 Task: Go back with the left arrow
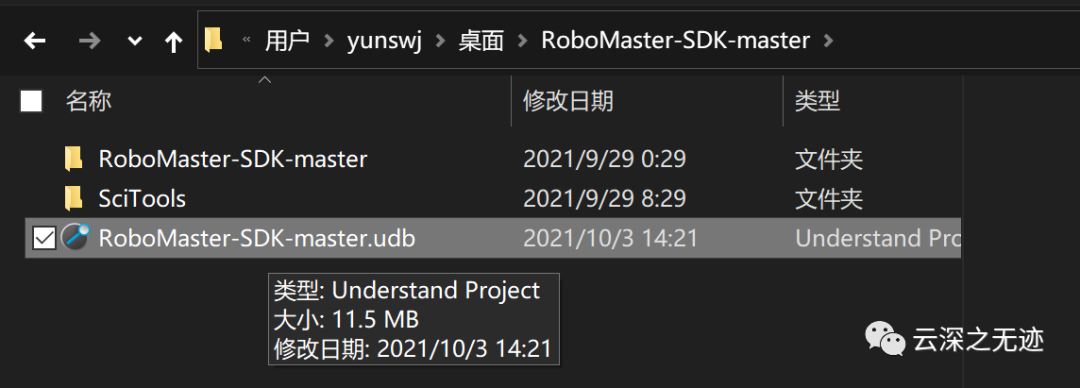[x=34, y=41]
